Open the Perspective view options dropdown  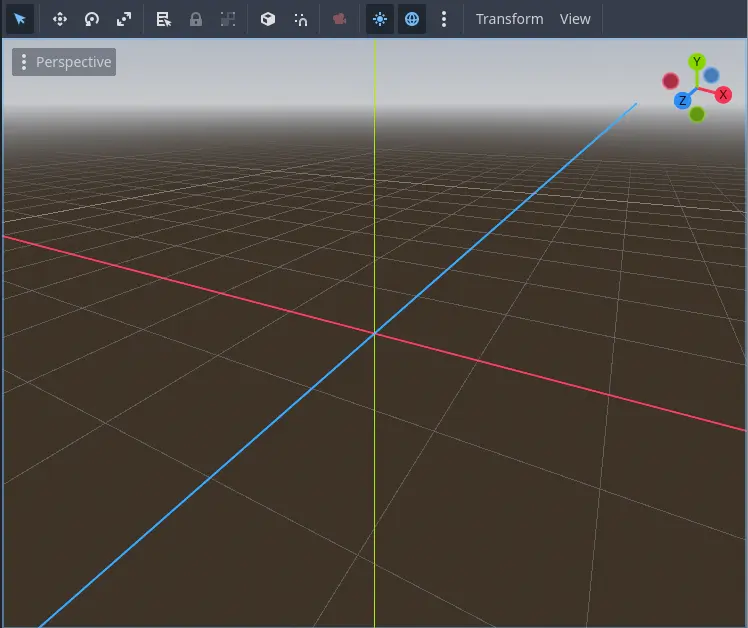point(64,62)
